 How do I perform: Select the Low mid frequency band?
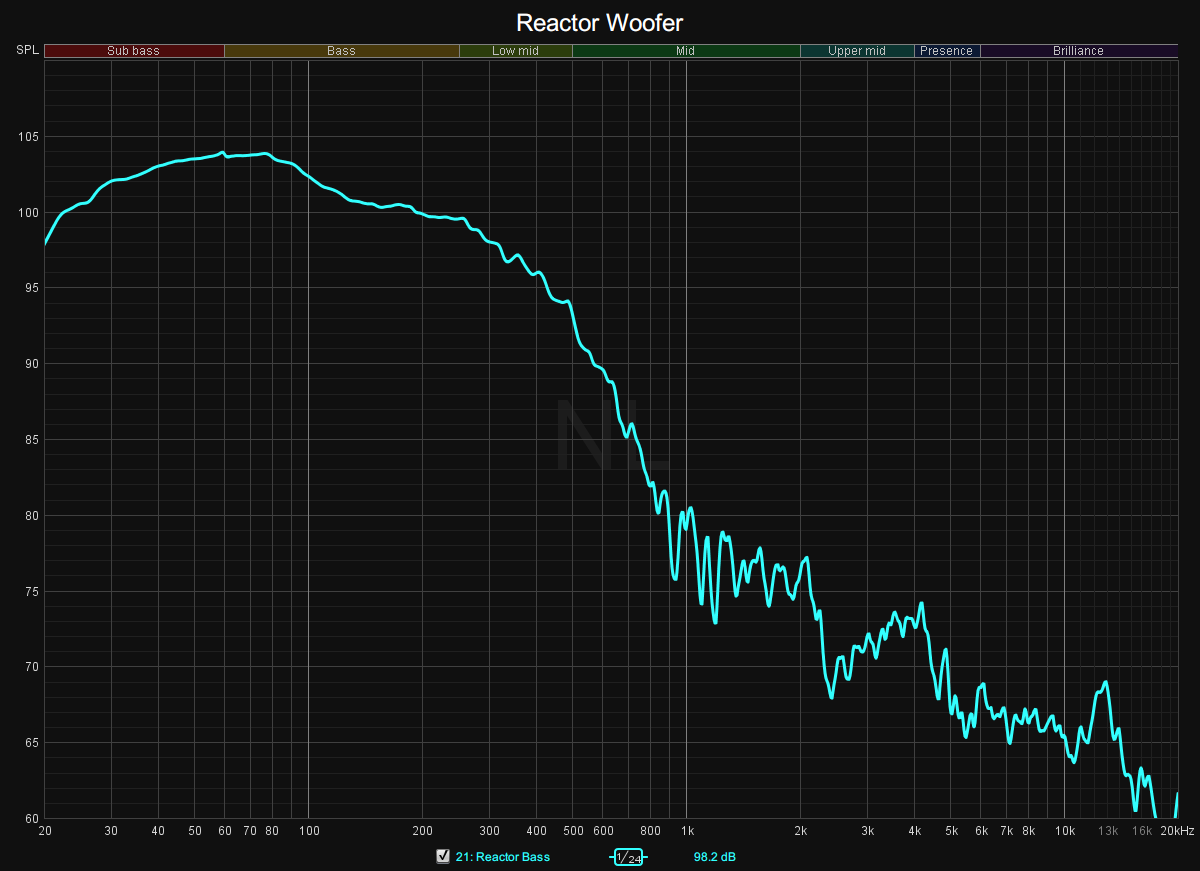point(516,51)
